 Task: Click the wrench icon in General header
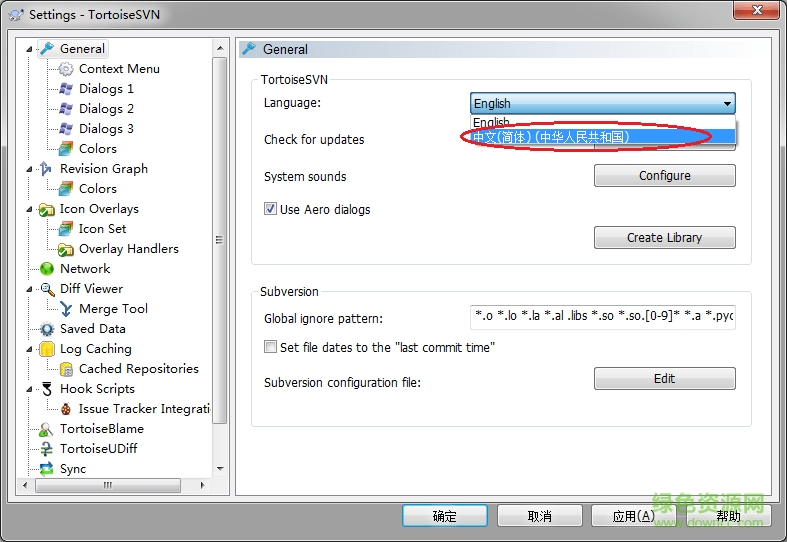pyautogui.click(x=249, y=49)
